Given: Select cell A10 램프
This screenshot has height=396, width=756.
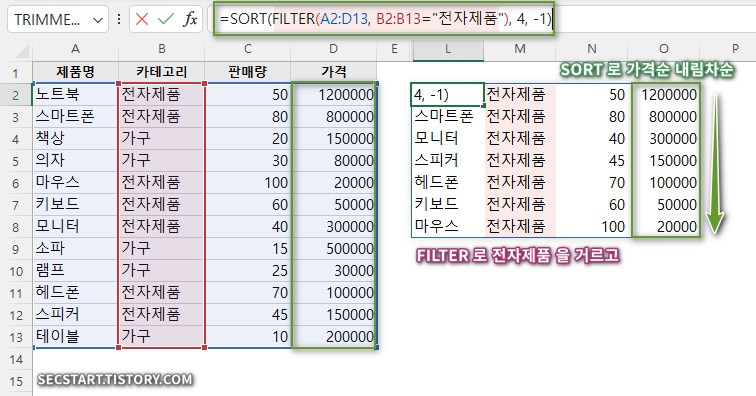Looking at the screenshot, I should [75, 271].
